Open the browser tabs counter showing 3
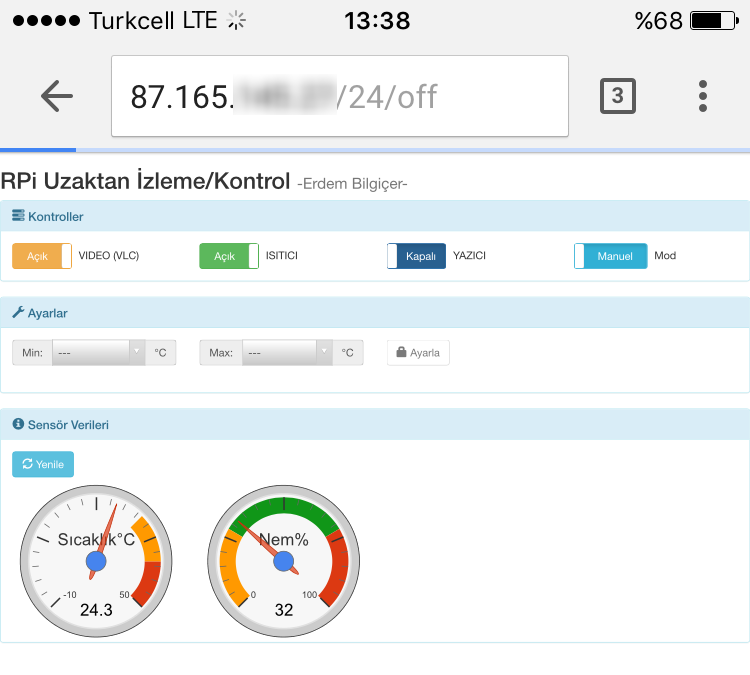 [617, 96]
